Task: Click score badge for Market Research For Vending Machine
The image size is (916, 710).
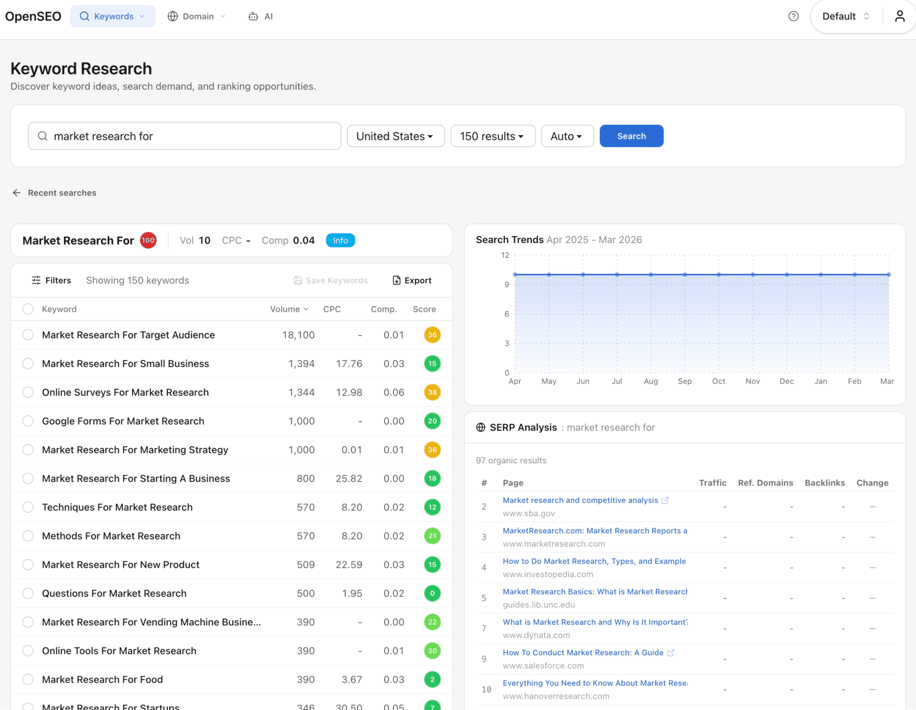Action: (x=432, y=622)
